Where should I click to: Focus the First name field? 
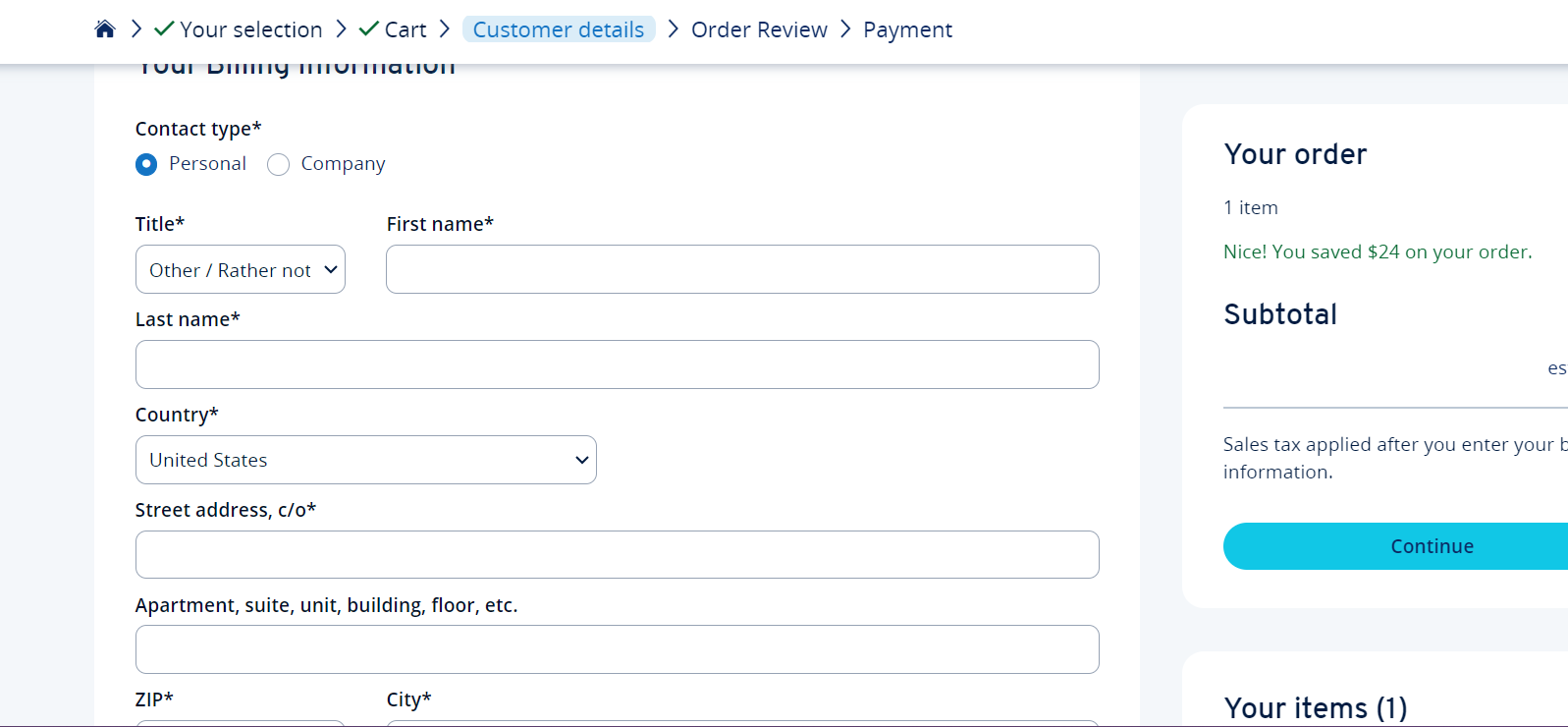pyautogui.click(x=742, y=269)
